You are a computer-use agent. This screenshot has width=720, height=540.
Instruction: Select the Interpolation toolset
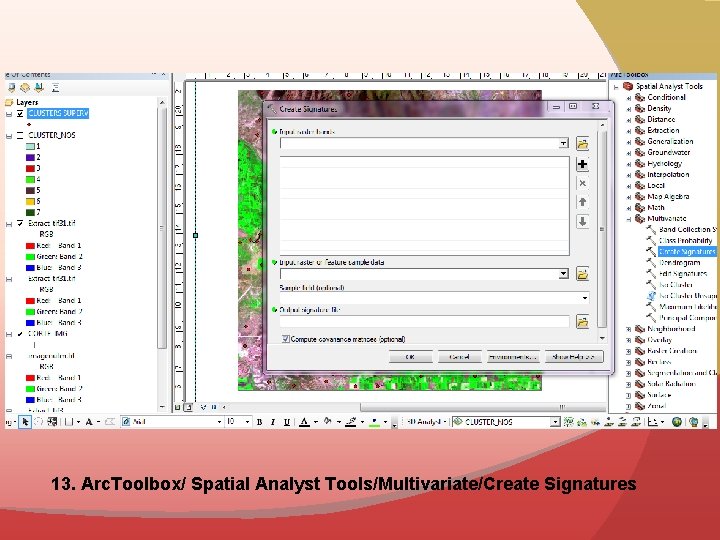[668, 174]
